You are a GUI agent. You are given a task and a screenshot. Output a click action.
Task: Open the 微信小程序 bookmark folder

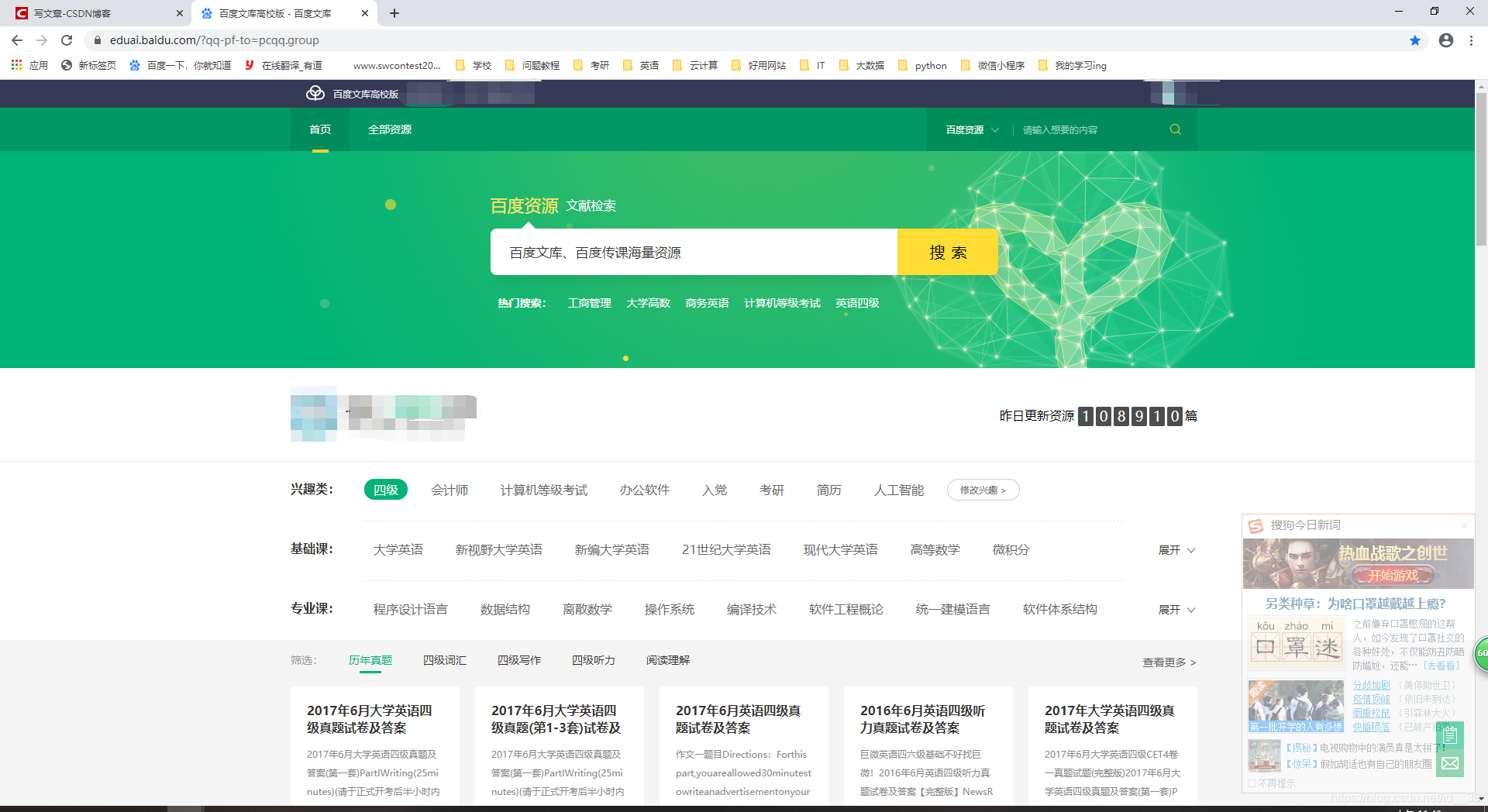(x=993, y=65)
